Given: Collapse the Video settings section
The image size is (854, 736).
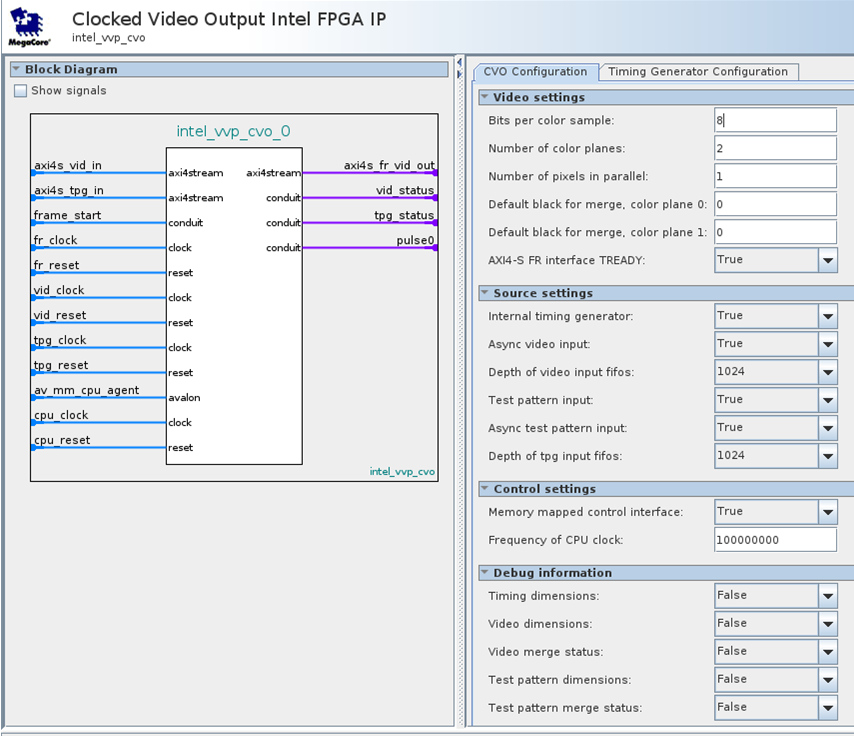Looking at the screenshot, I should click(485, 98).
